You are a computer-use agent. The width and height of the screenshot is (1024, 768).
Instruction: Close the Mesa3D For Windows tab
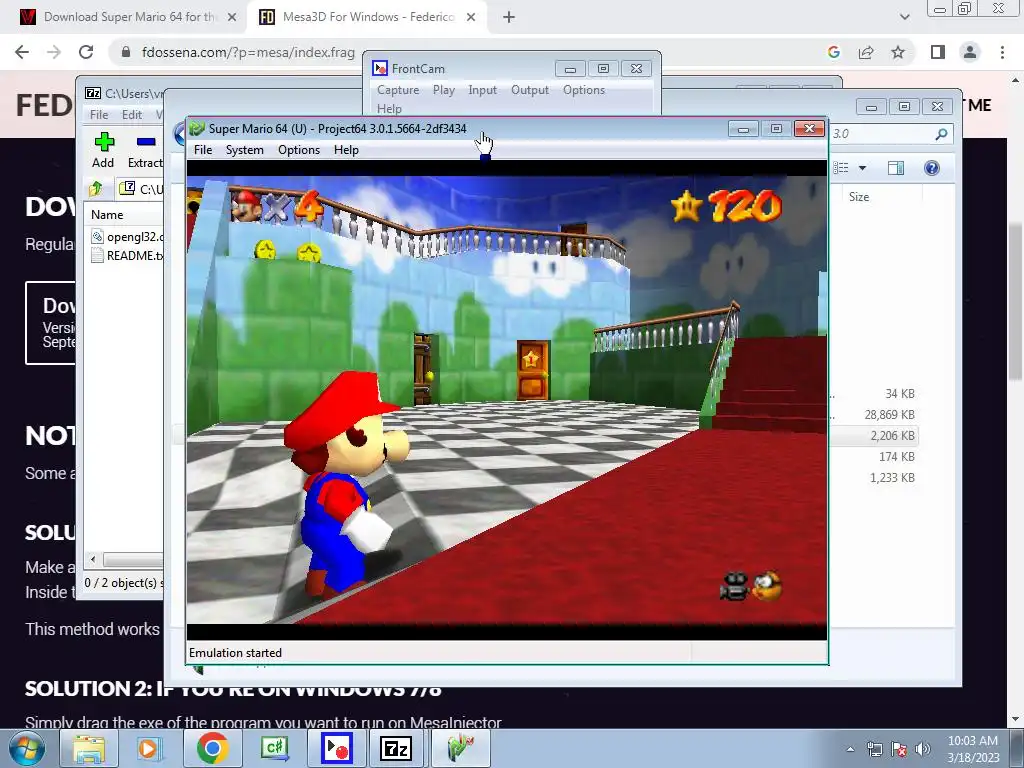click(471, 17)
